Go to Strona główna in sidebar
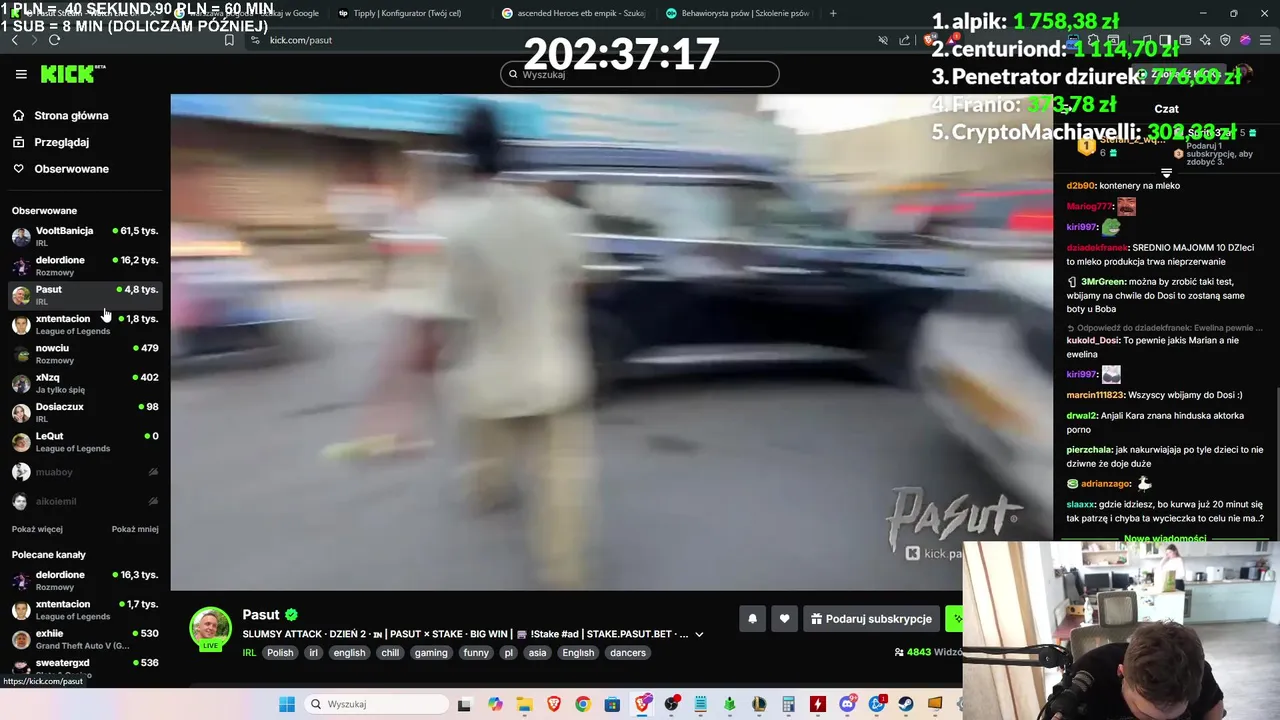Image resolution: width=1280 pixels, height=720 pixels. click(x=70, y=116)
